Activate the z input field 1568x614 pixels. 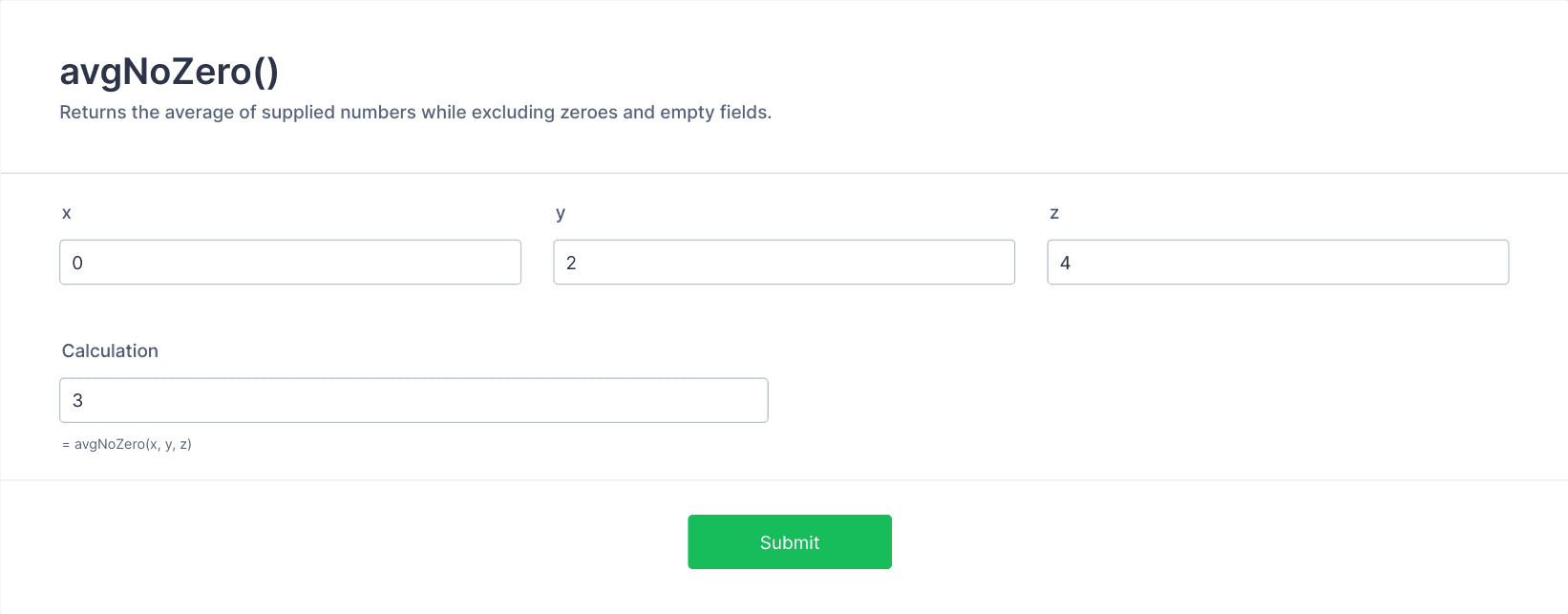click(x=1278, y=262)
